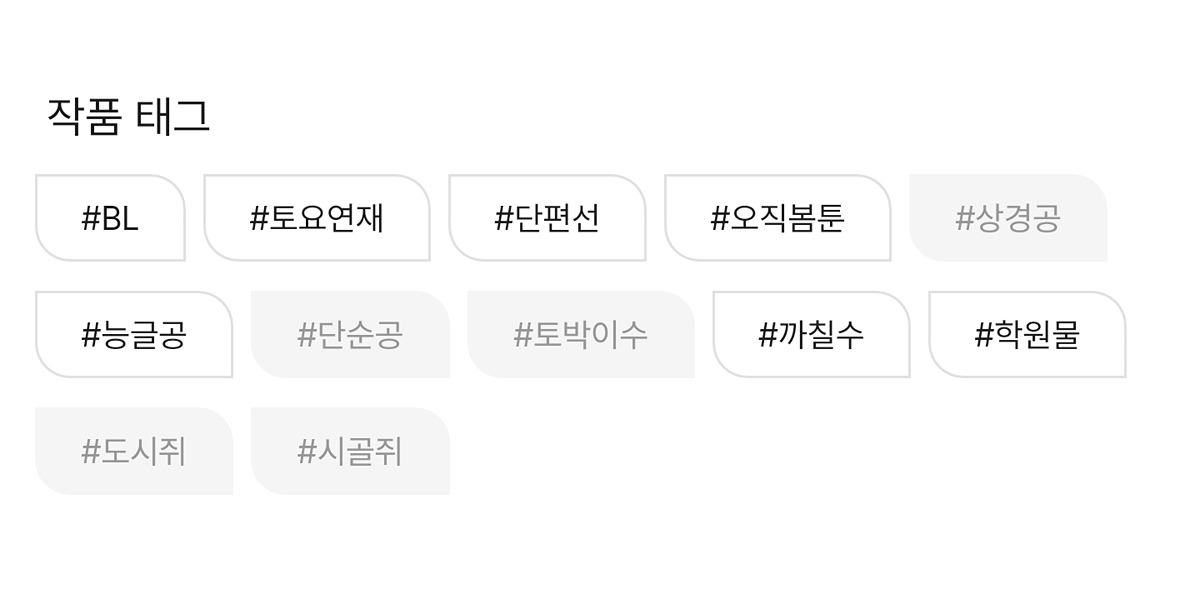Click the #까칠수 tag chip
1200x594 pixels.
coord(811,335)
